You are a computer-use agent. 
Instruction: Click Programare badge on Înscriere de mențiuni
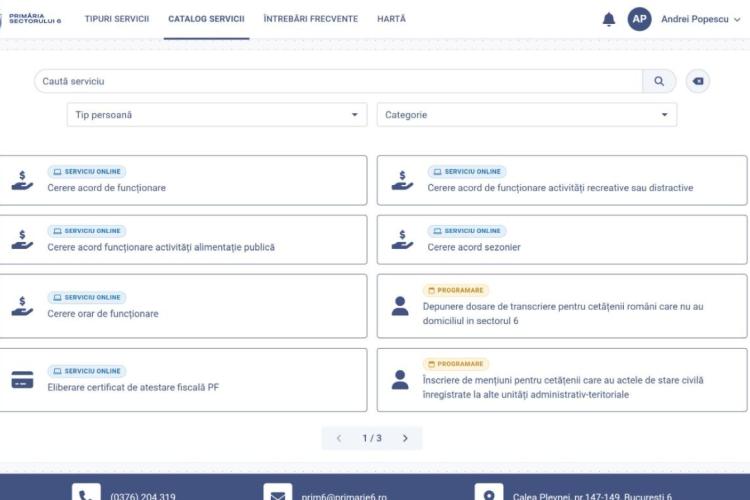[455, 364]
